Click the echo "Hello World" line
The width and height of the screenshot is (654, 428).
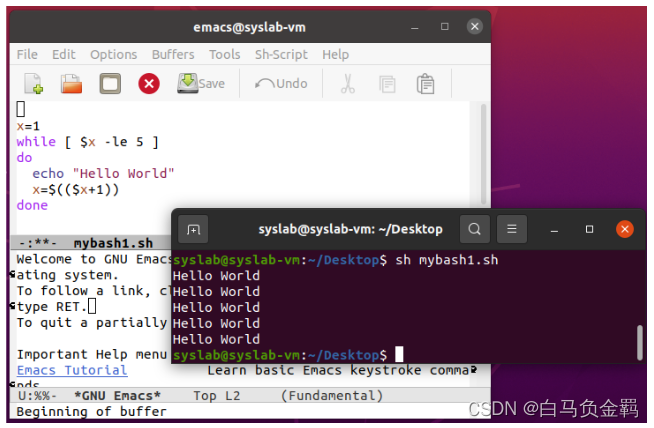(x=103, y=174)
